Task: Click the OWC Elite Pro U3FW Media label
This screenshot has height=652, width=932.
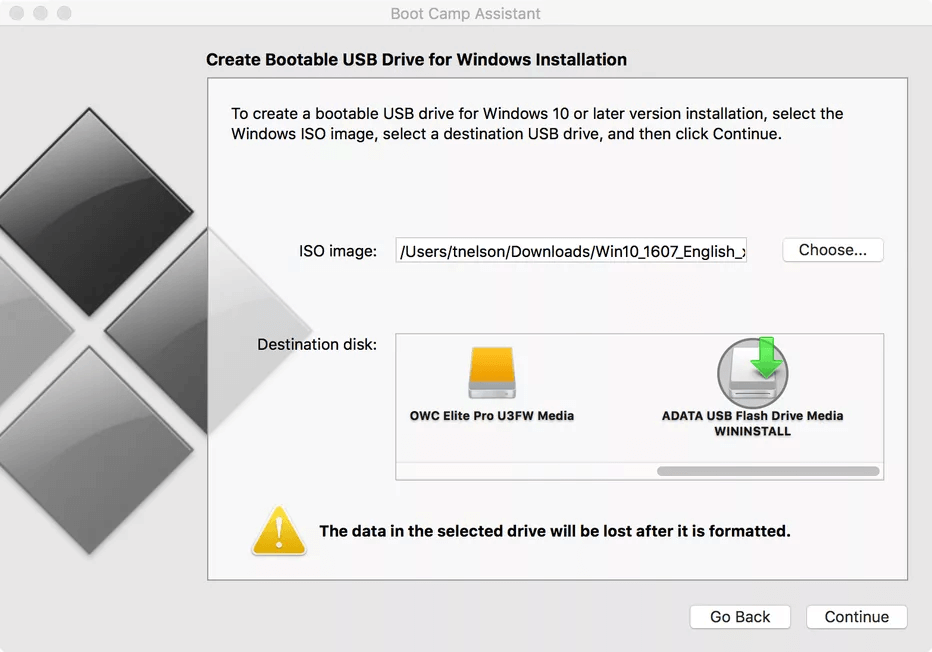Action: coord(491,414)
